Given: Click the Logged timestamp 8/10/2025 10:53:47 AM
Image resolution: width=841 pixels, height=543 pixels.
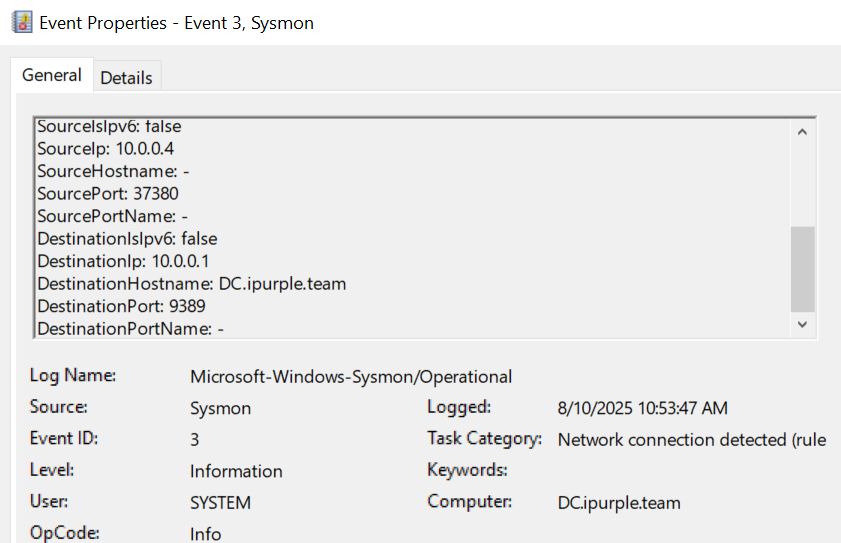Looking at the screenshot, I should (x=642, y=408).
